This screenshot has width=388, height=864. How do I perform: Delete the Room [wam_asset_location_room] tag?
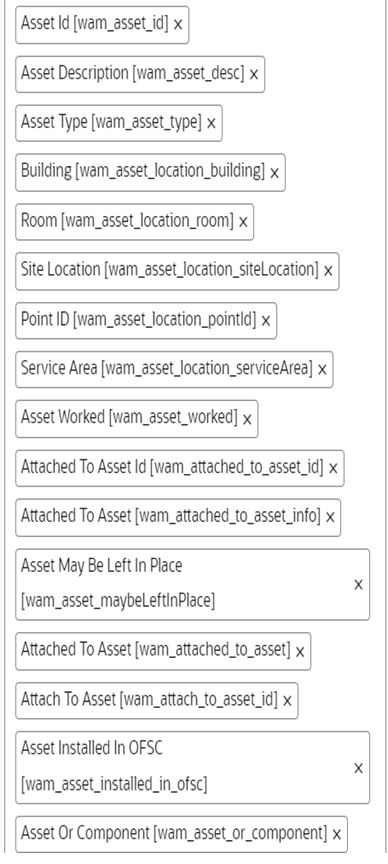[x=242, y=222]
